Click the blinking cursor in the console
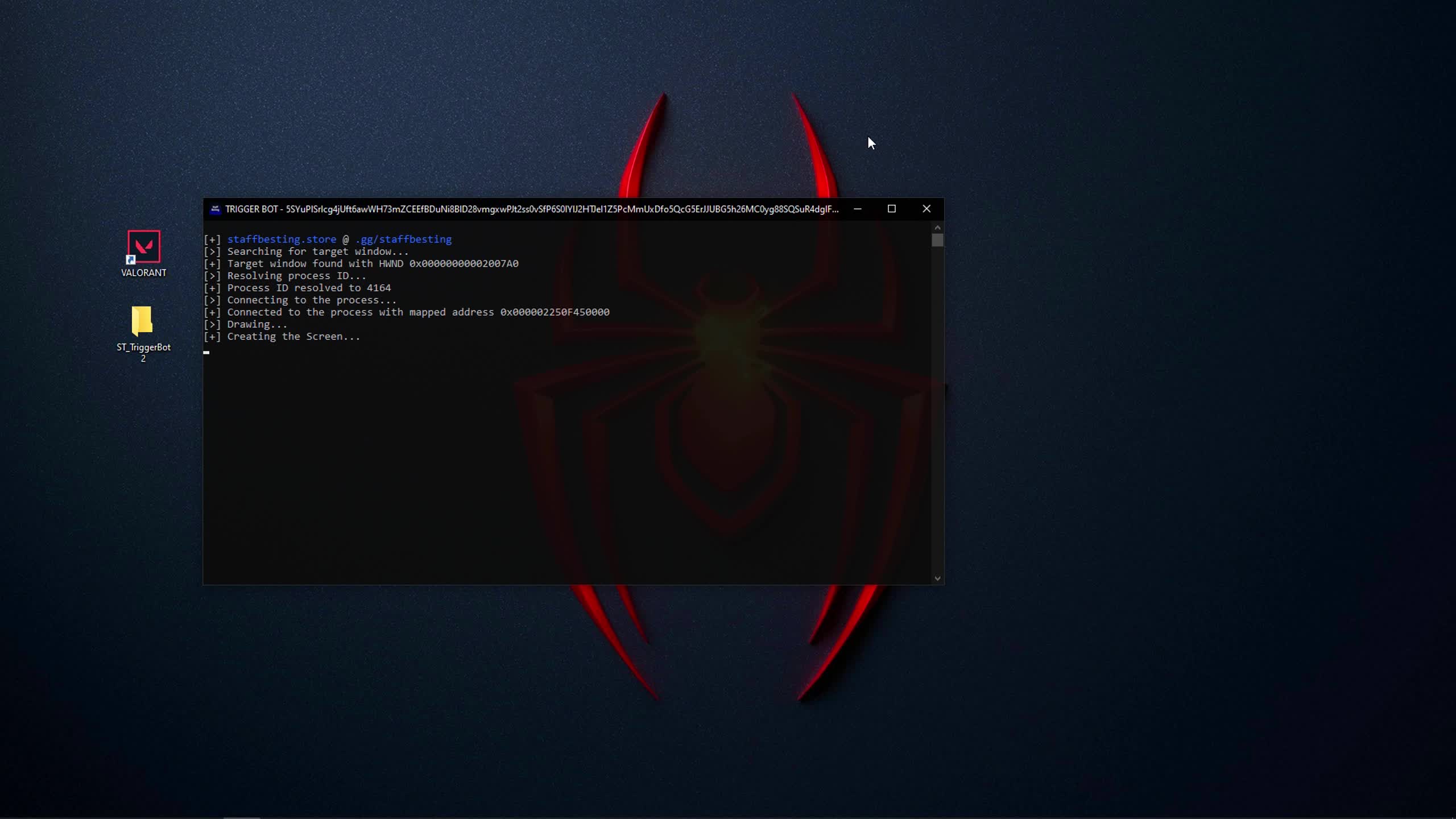This screenshot has height=819, width=1456. (207, 353)
